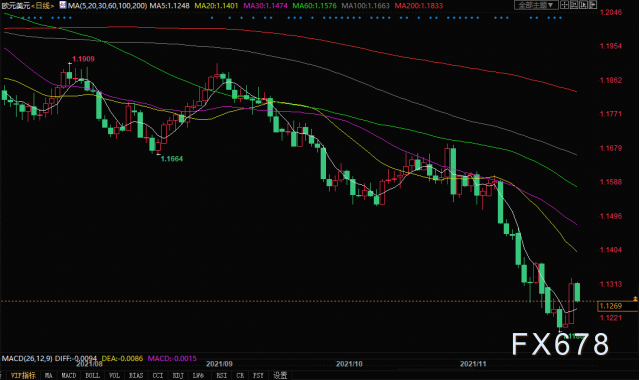Click the rightmost toolbar icon at top right
The width and height of the screenshot is (640, 380).
point(593,5)
